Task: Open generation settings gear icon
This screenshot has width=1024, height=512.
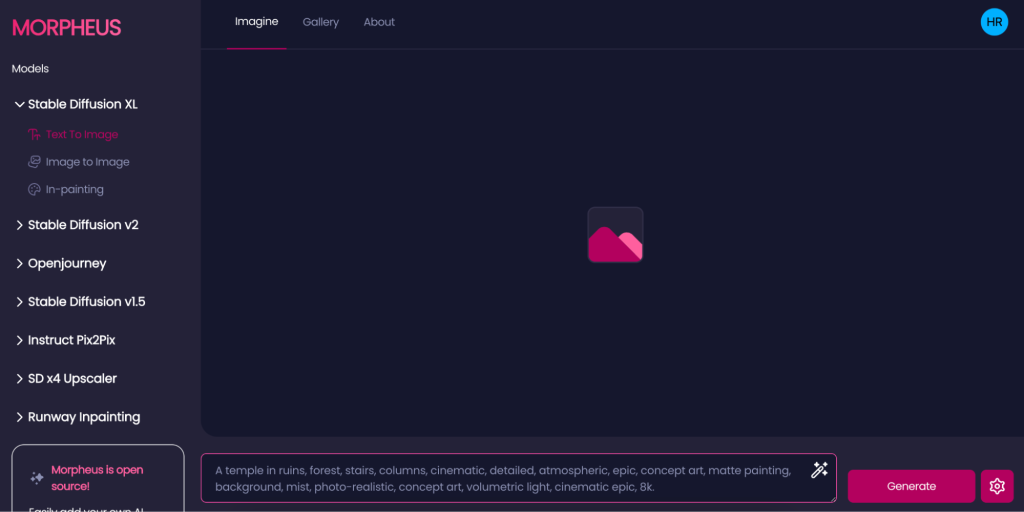Action: [997, 486]
